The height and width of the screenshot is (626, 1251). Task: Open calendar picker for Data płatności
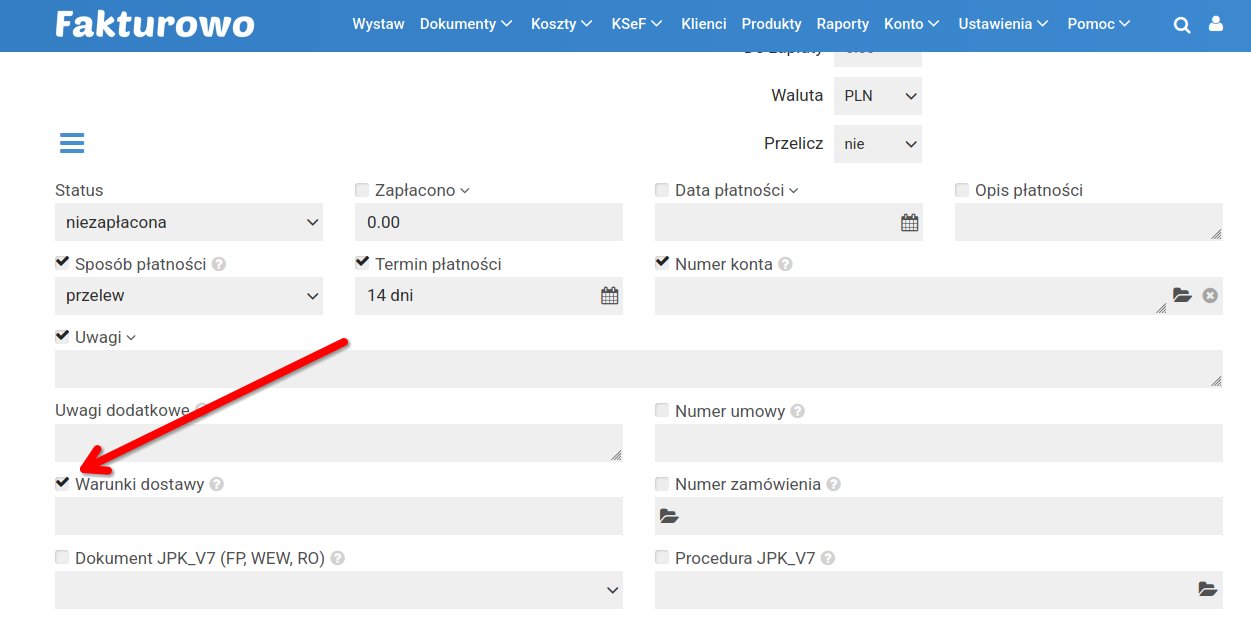pyautogui.click(x=909, y=223)
